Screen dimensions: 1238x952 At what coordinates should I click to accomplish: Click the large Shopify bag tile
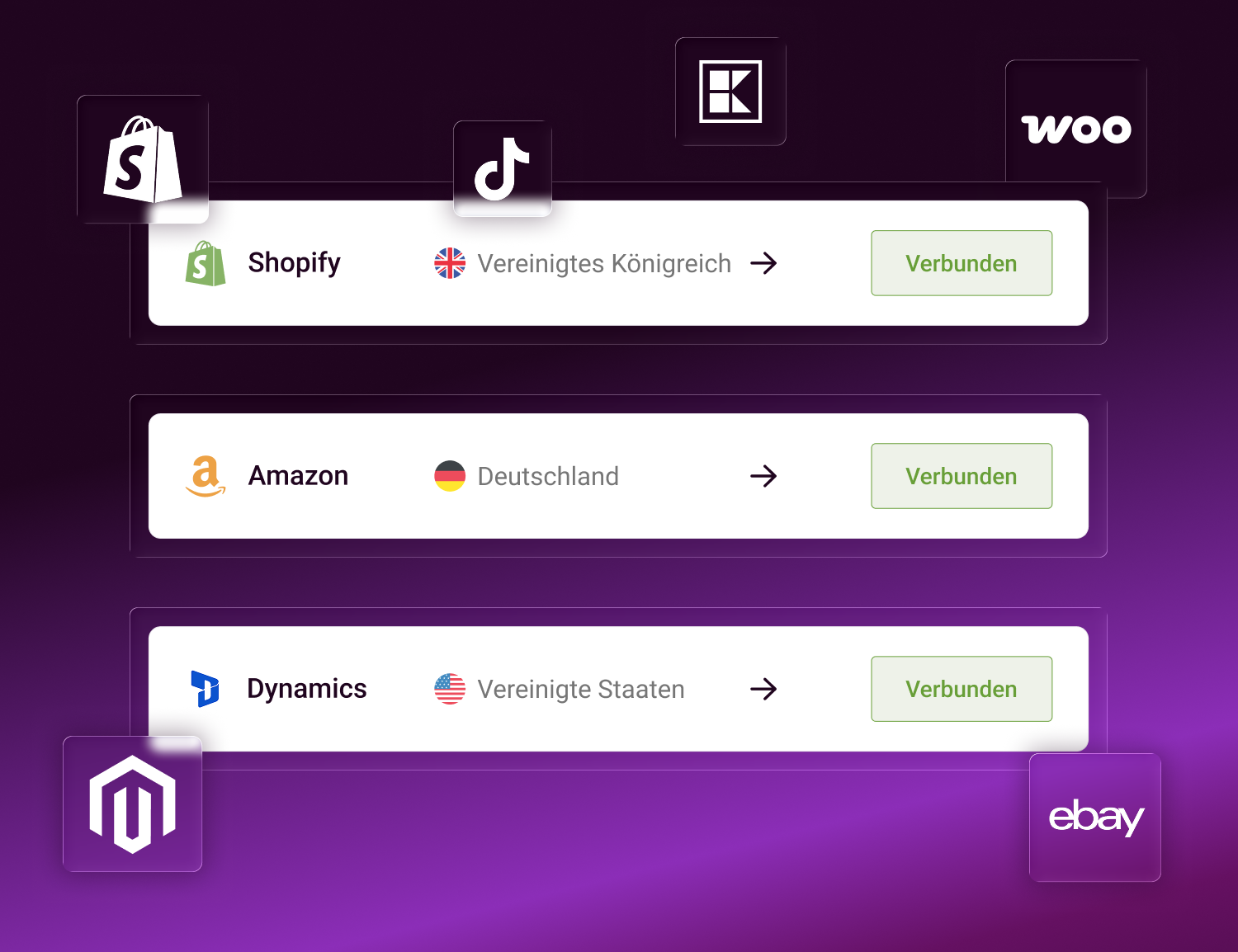pos(143,159)
